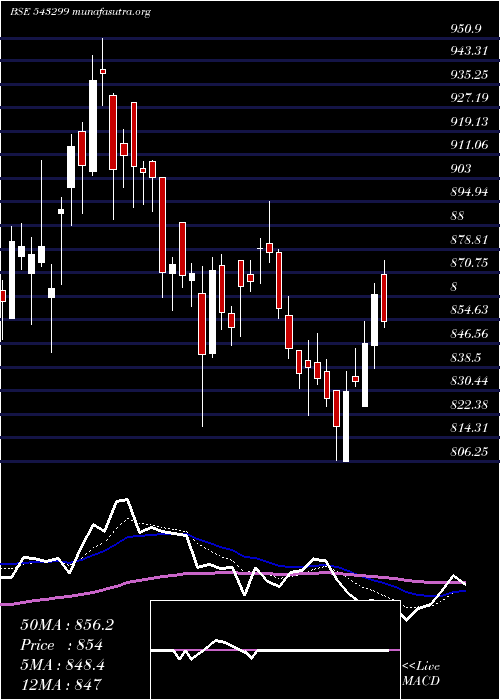Select the 935.25 price axis label
This screenshot has height=700, width=500.
[x=469, y=75]
